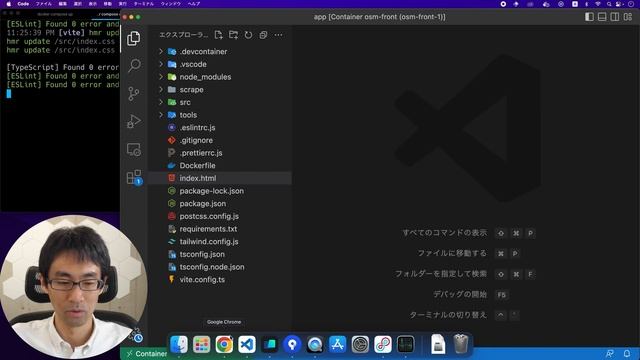The width and height of the screenshot is (640, 360).
Task: Select index.html in the explorer
Action: 220,178
